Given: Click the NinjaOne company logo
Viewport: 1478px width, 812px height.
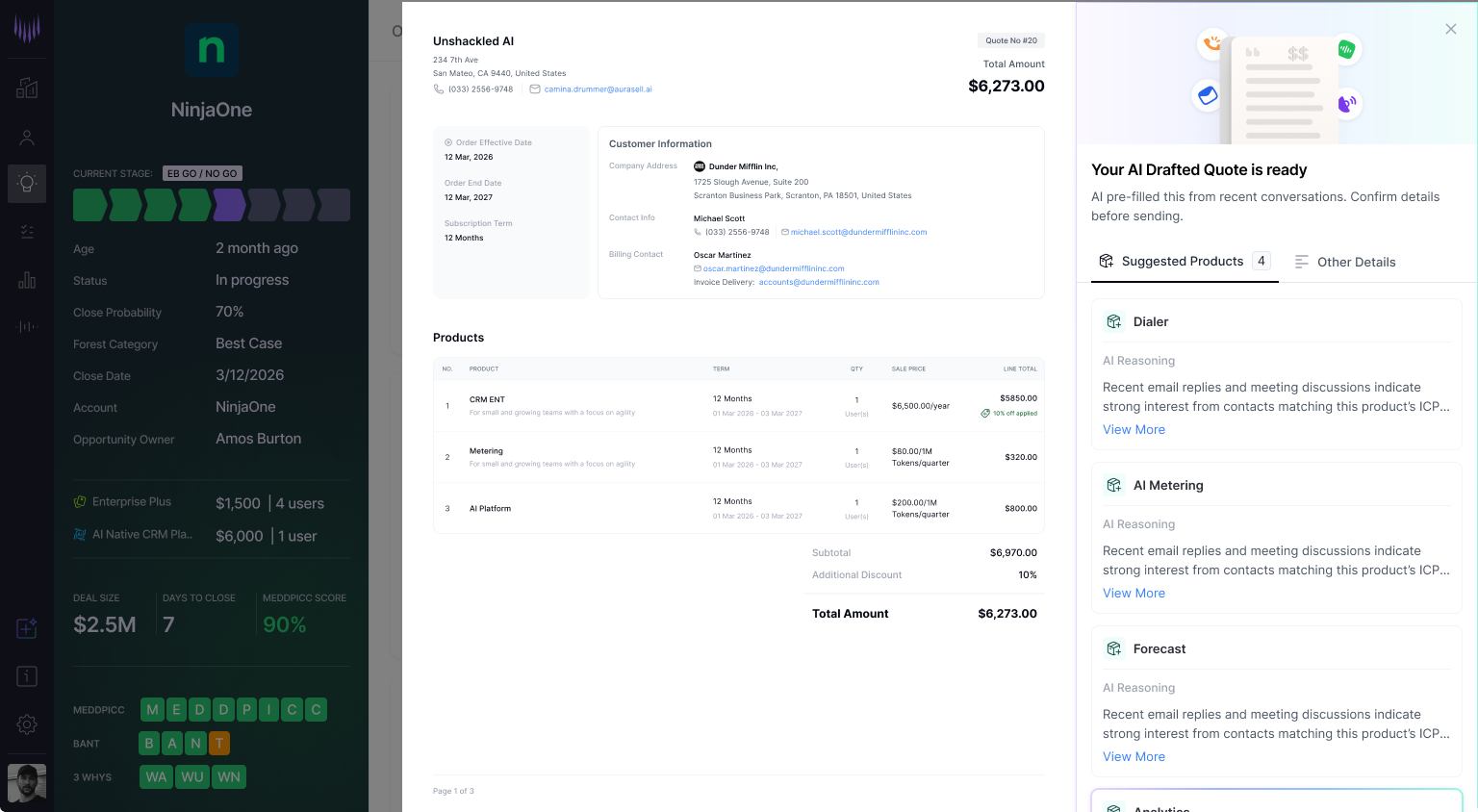Looking at the screenshot, I should (x=212, y=50).
